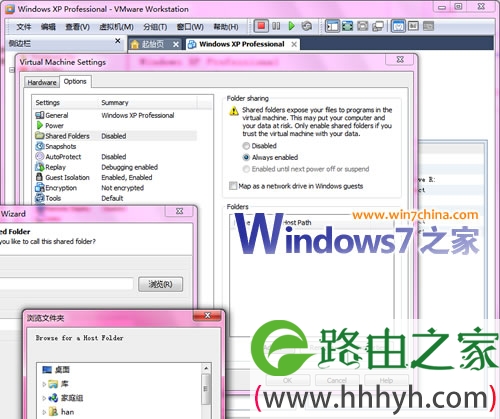
Task: Click the green Power On play icon
Action: point(291,26)
